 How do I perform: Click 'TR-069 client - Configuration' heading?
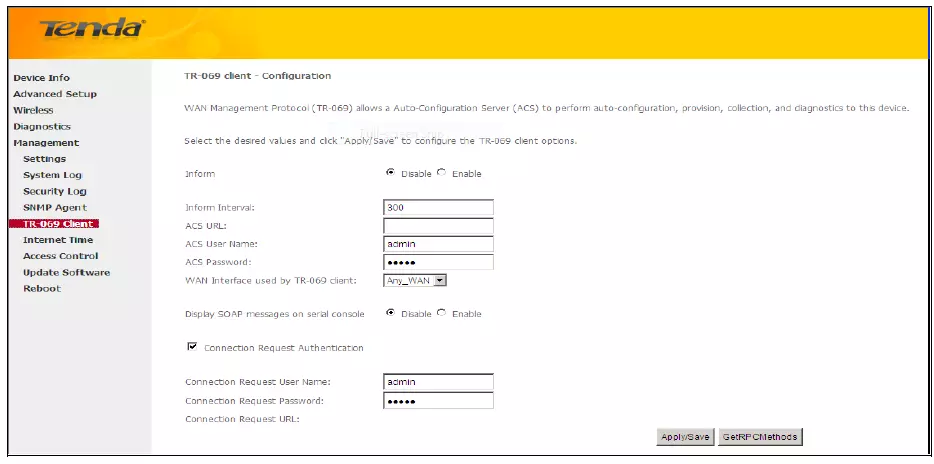258,76
